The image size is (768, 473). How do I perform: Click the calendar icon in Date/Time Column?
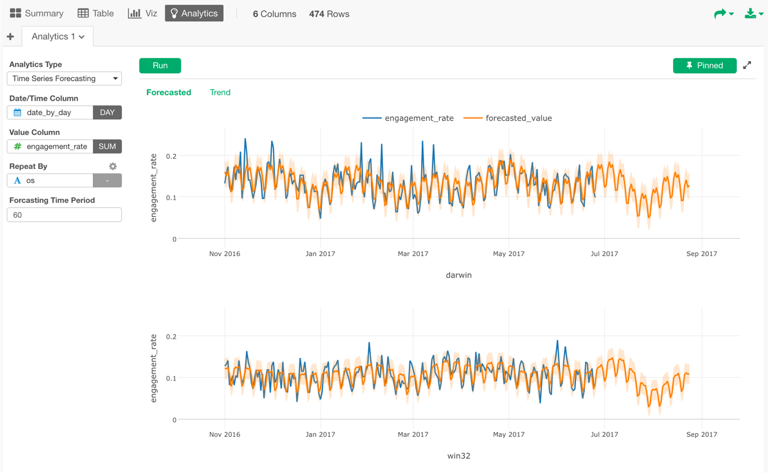click(x=17, y=113)
